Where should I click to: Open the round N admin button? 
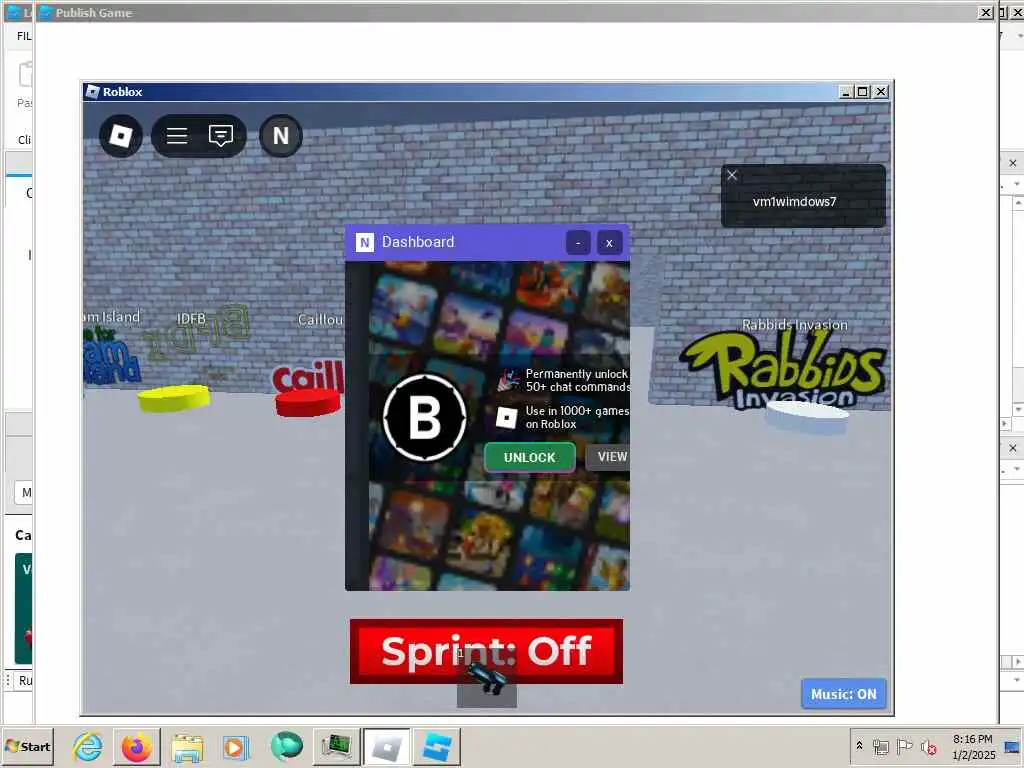(281, 136)
